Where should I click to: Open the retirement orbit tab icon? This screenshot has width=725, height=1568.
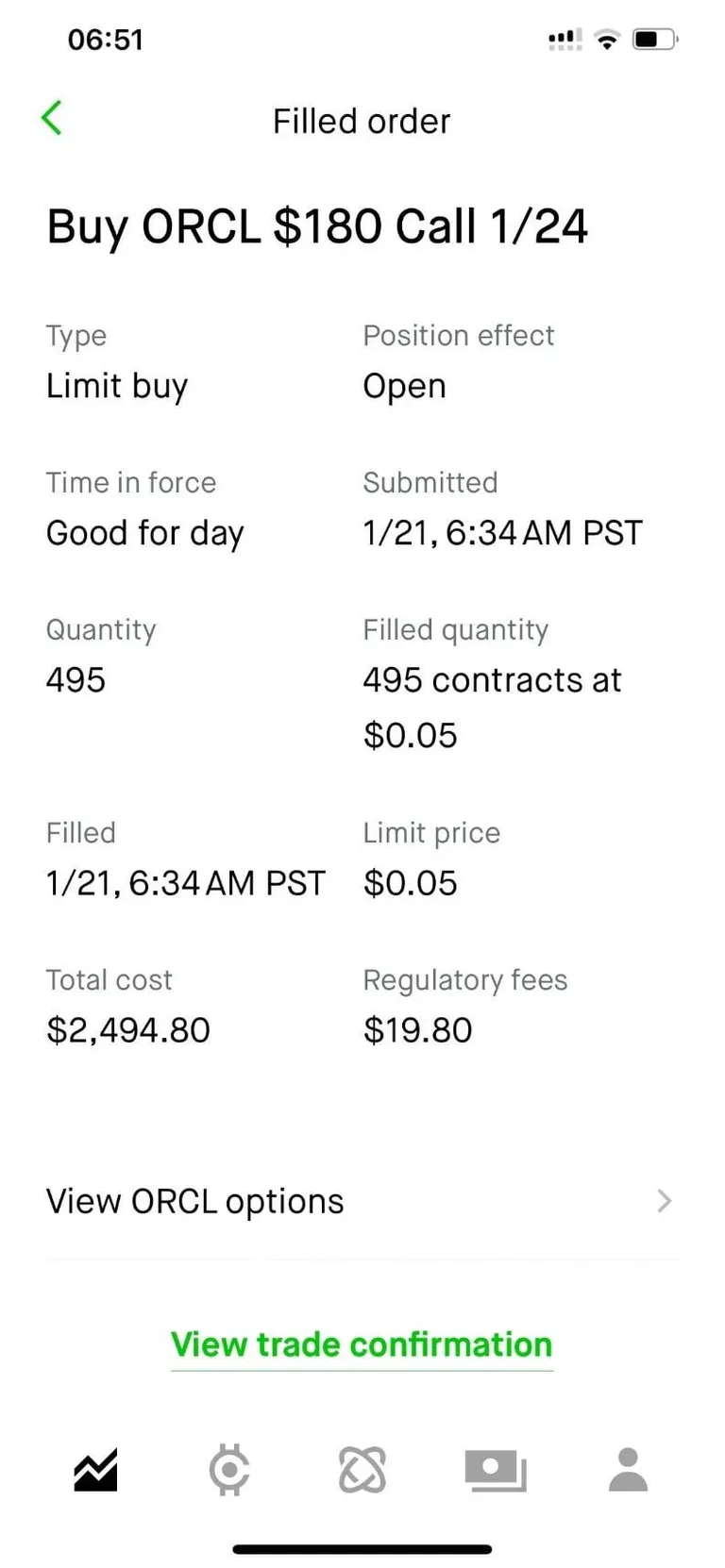[362, 1470]
